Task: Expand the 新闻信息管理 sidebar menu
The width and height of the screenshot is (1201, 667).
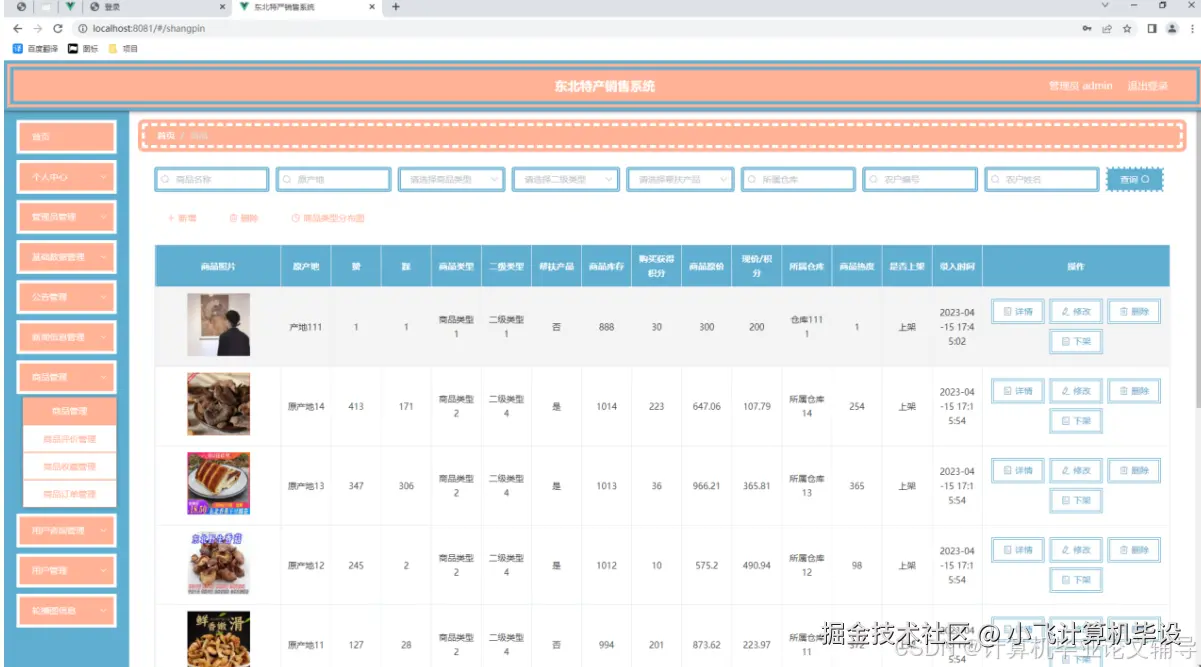Action: pyautogui.click(x=67, y=337)
